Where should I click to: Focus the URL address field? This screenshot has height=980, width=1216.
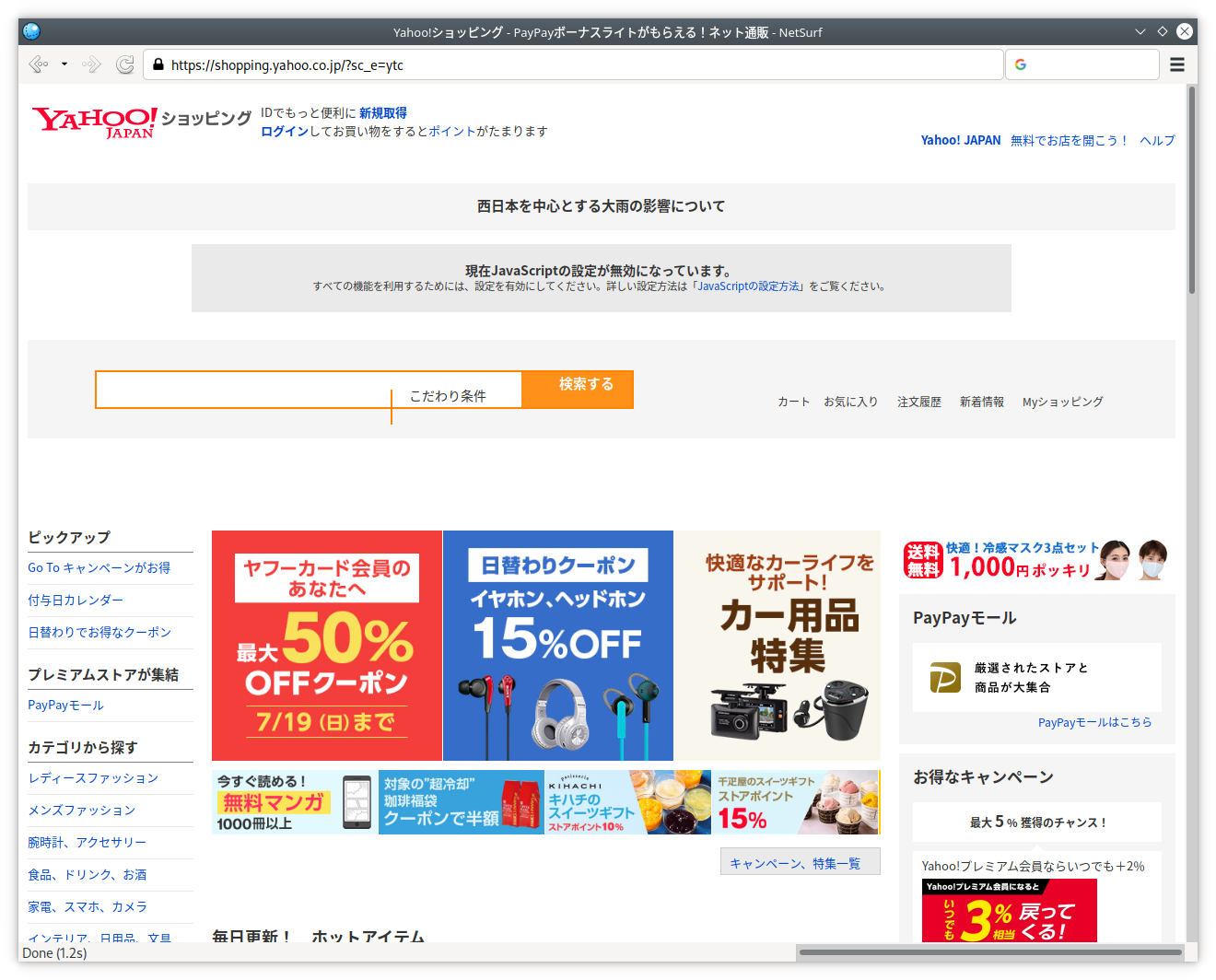(573, 64)
